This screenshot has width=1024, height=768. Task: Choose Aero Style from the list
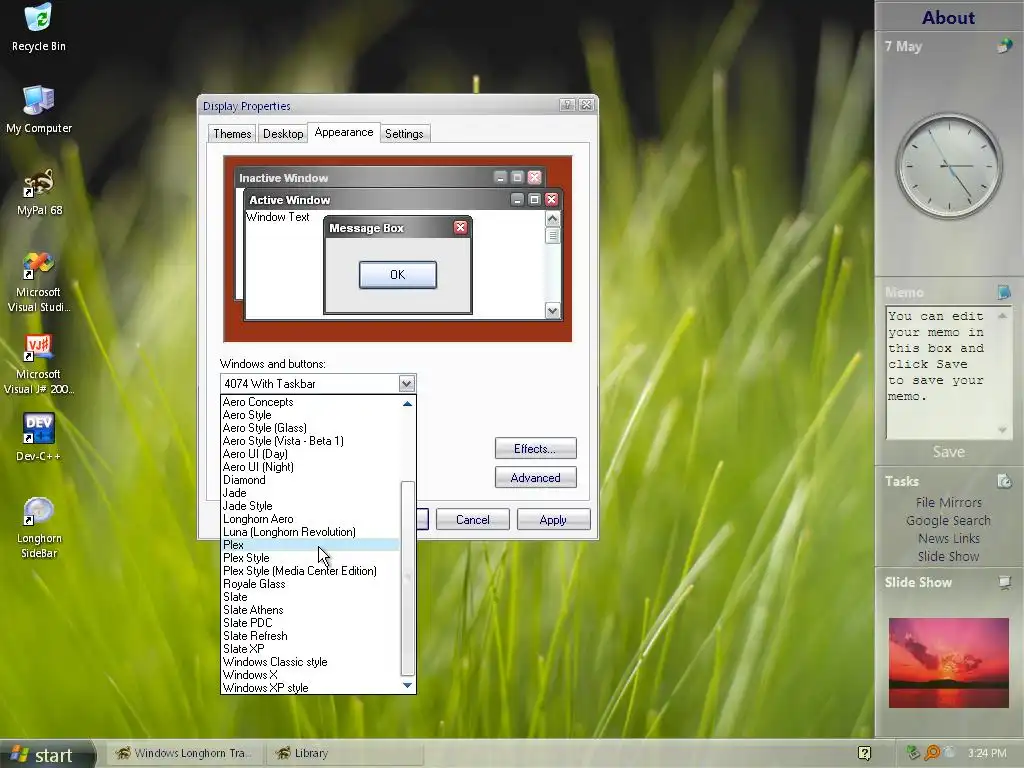310,415
